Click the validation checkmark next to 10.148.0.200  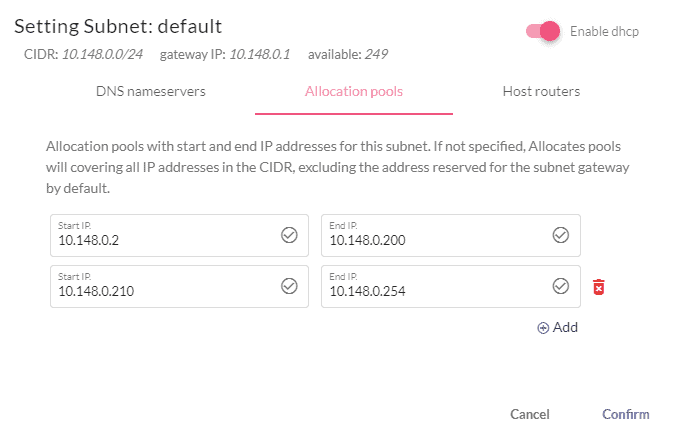click(561, 235)
